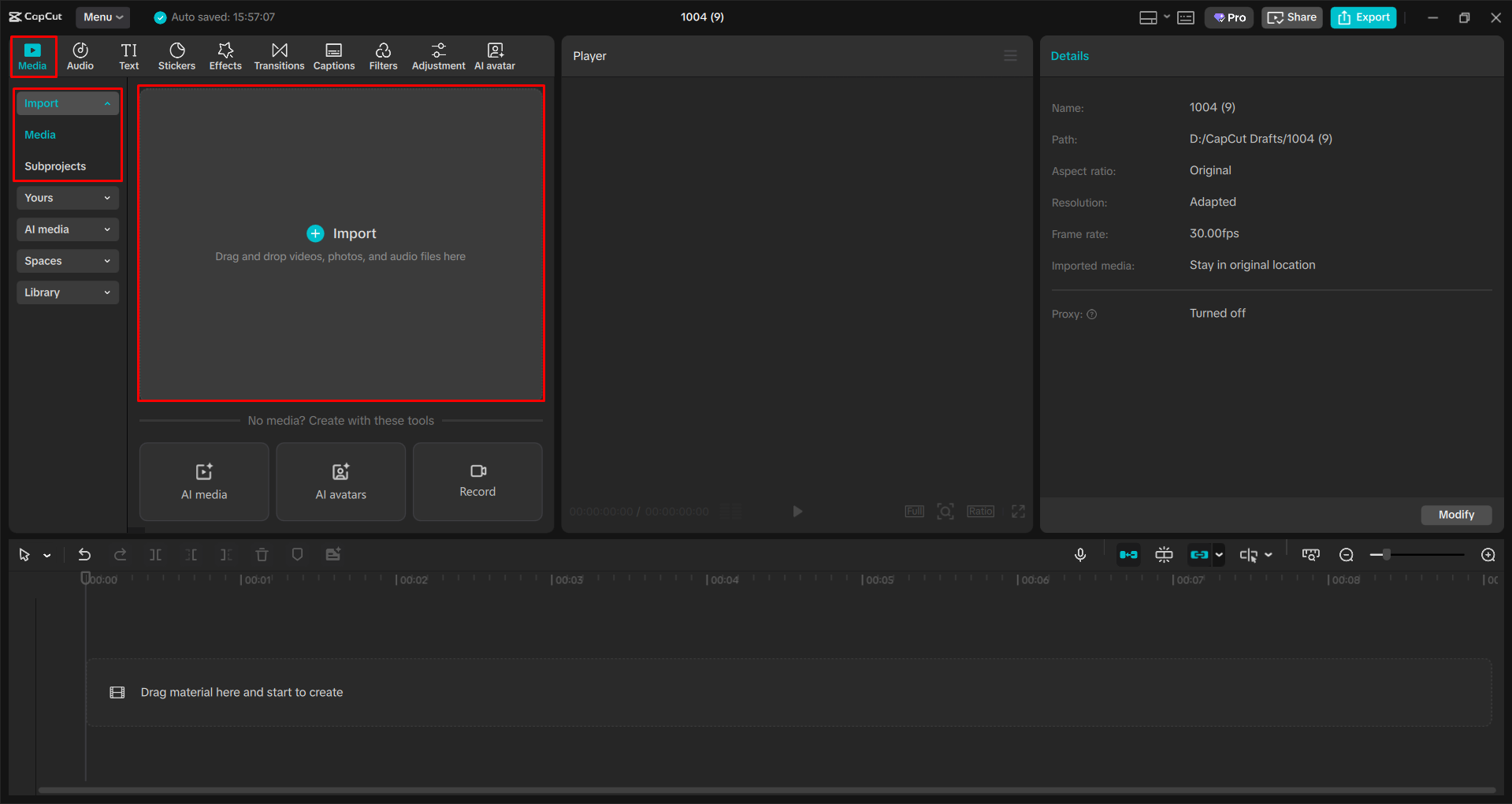
Task: Open the Transitions panel
Action: pyautogui.click(x=279, y=55)
